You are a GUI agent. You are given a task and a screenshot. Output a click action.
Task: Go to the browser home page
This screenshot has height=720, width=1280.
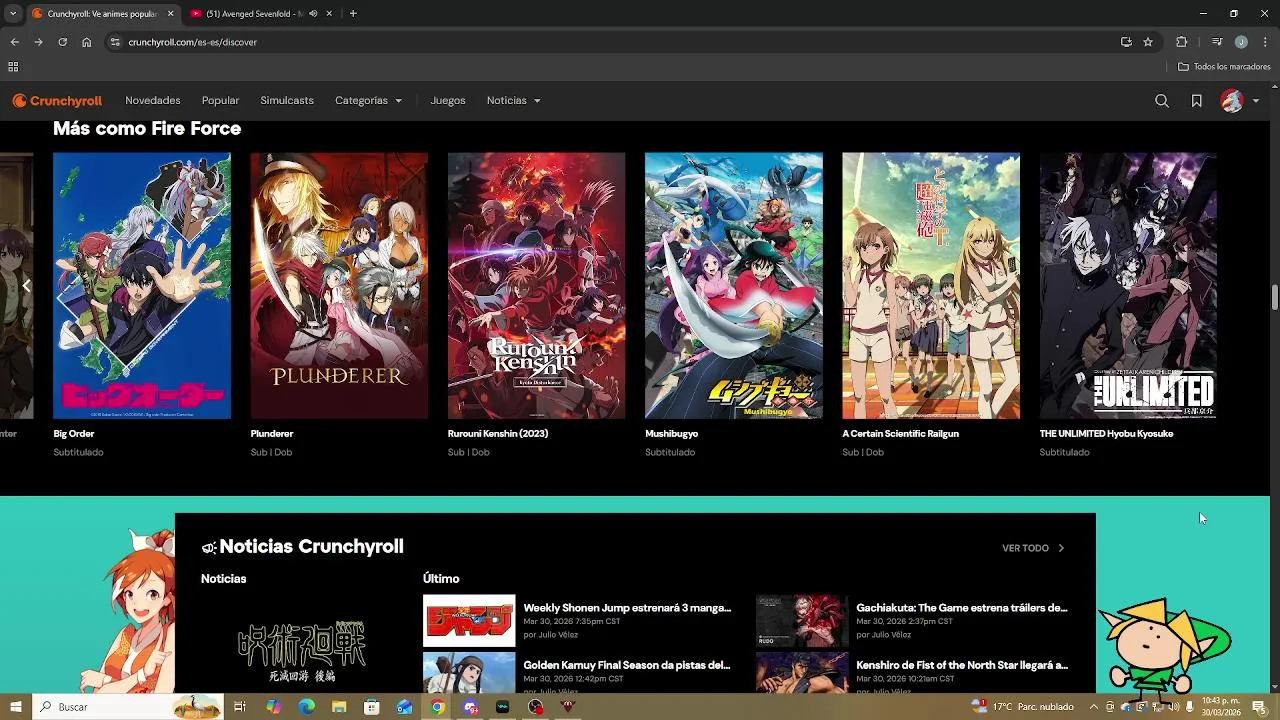pyautogui.click(x=86, y=42)
